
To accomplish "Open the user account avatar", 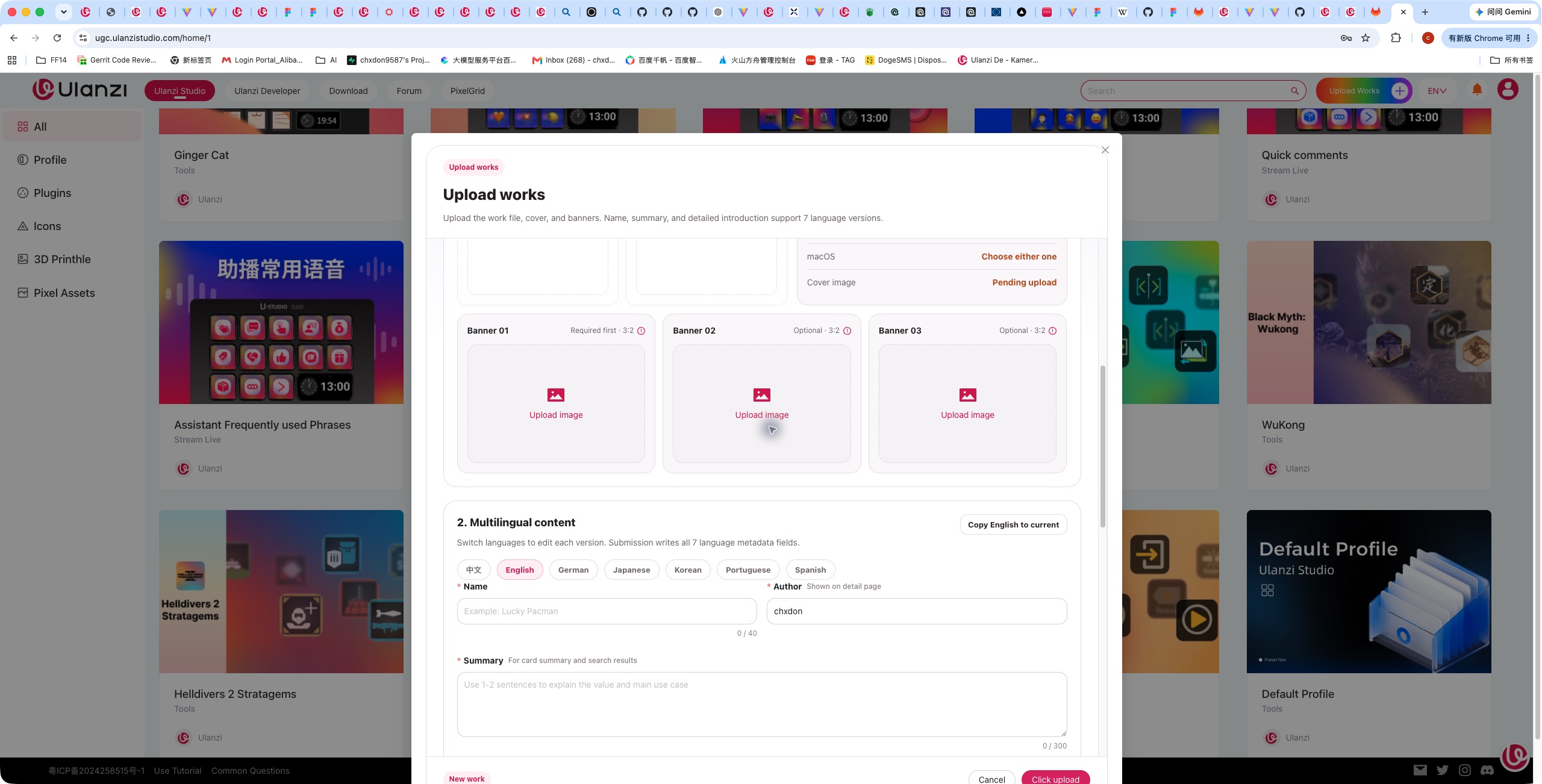I will coord(1508,90).
